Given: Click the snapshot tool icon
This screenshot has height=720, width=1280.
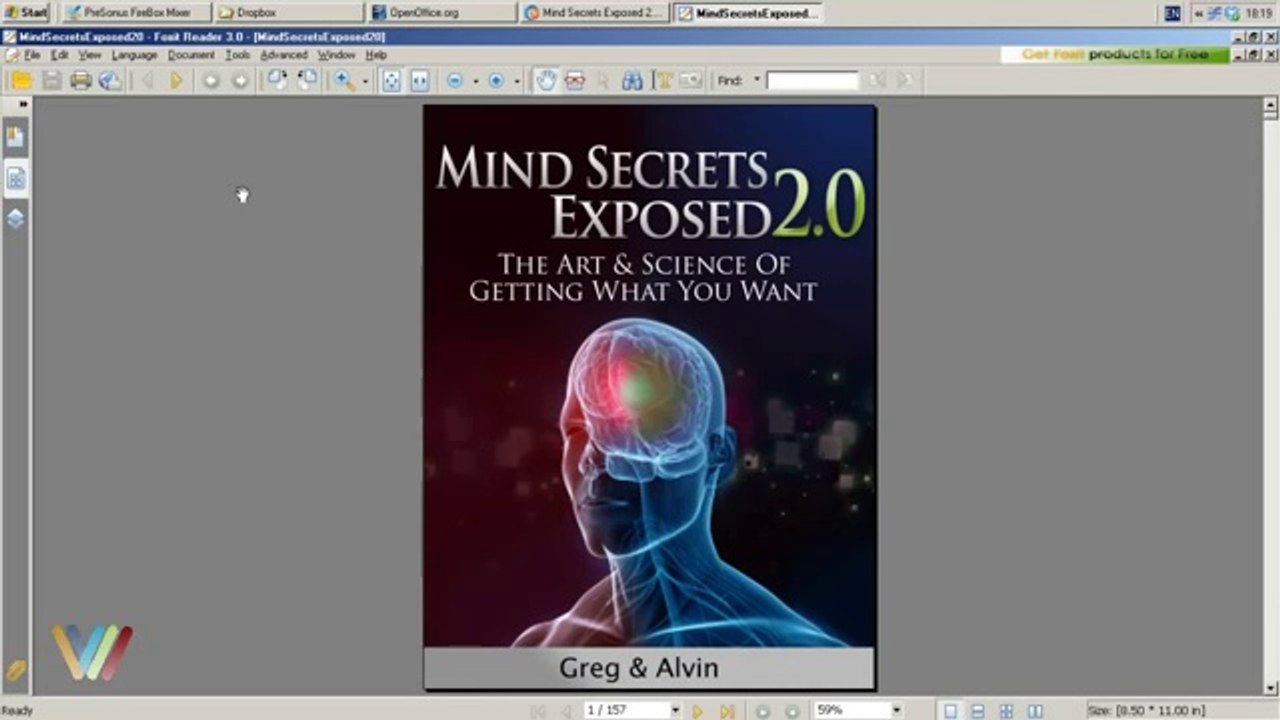Looking at the screenshot, I should pos(574,81).
